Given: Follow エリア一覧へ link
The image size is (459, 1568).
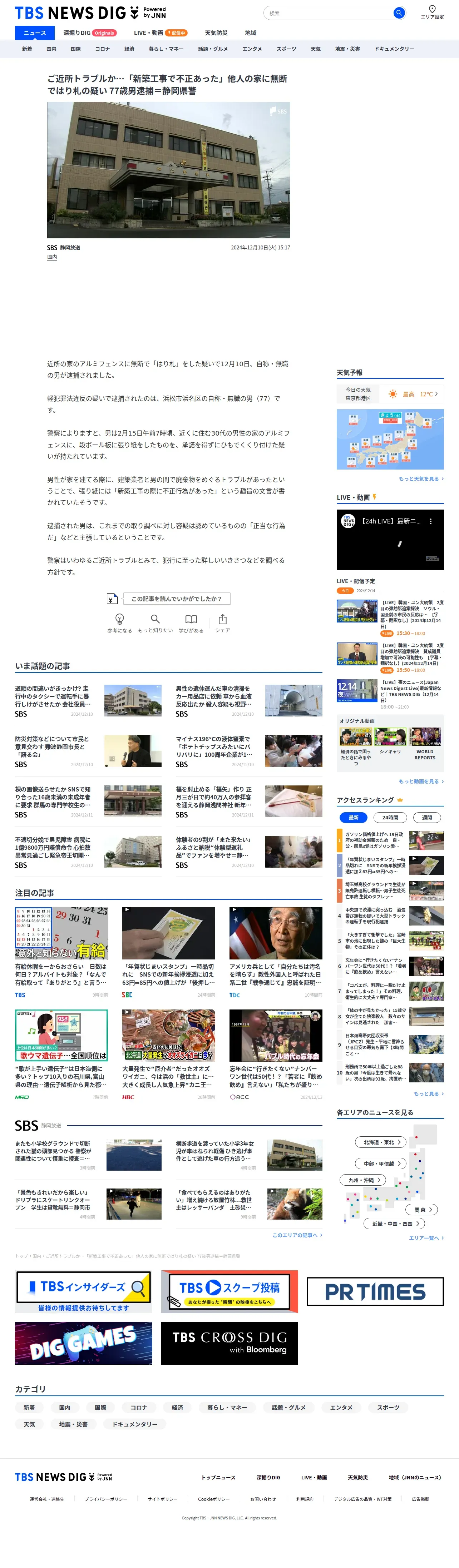Looking at the screenshot, I should [x=426, y=1238].
